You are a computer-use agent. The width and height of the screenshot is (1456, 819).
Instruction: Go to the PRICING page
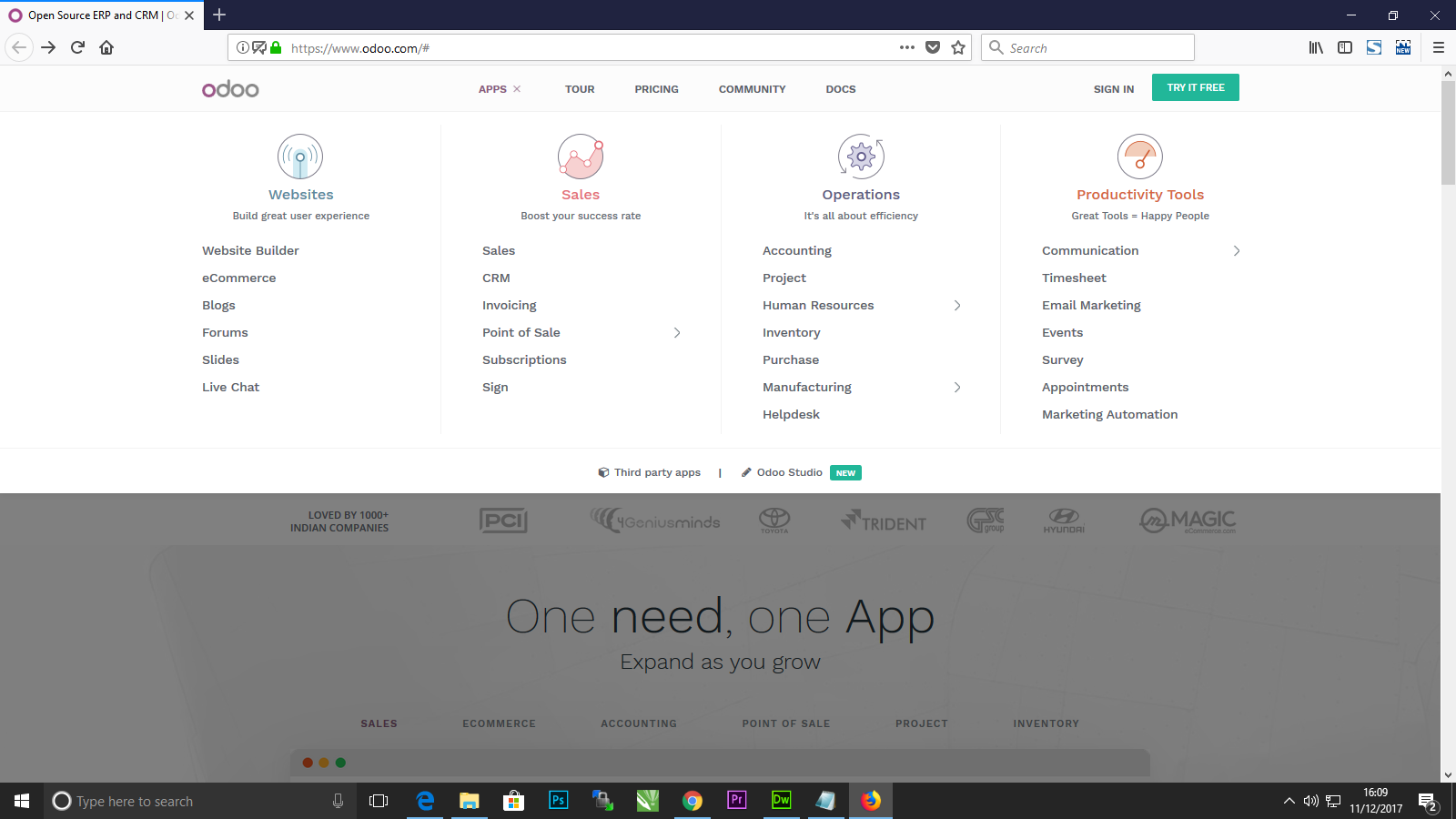pos(657,89)
